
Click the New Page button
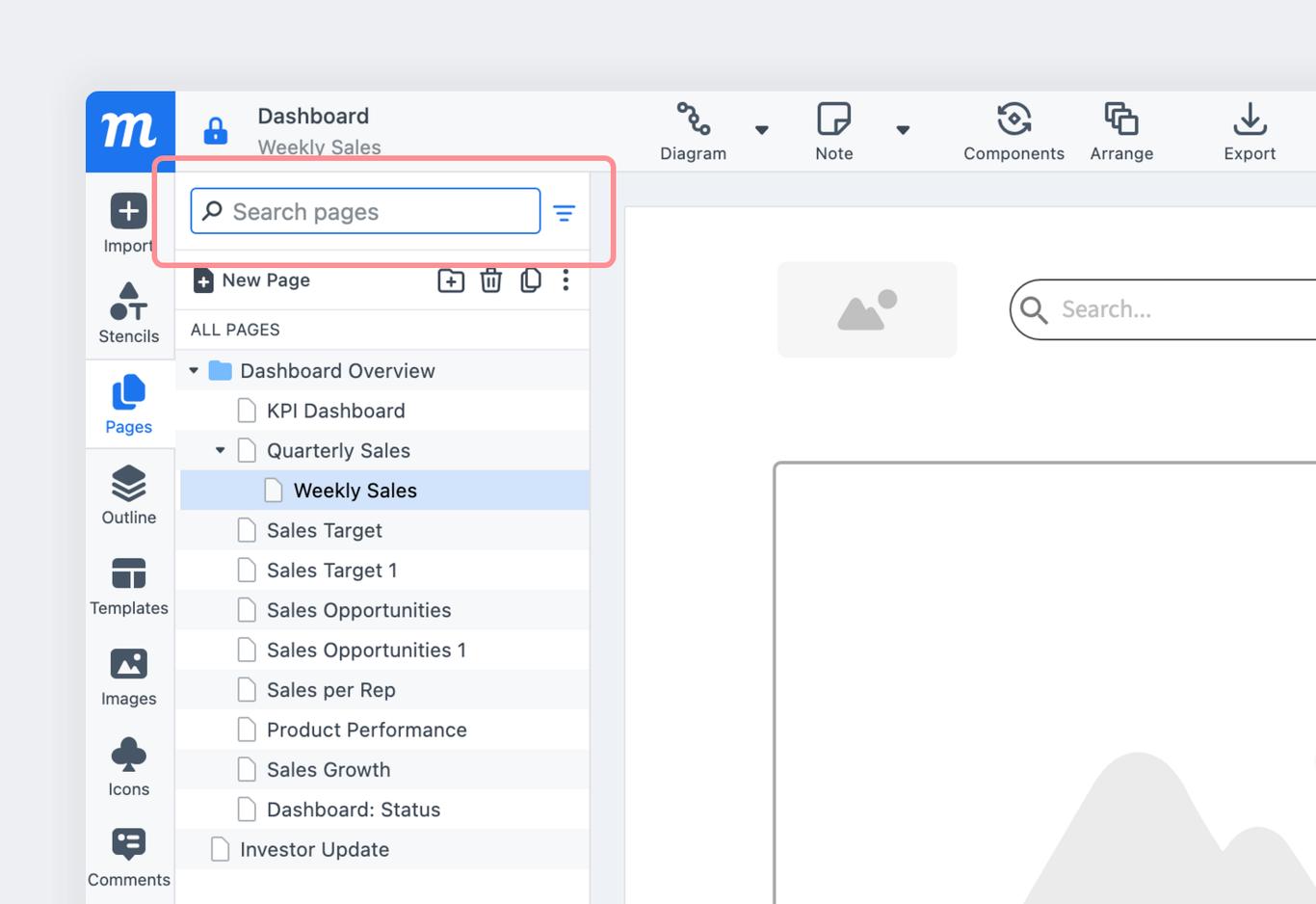pyautogui.click(x=251, y=280)
